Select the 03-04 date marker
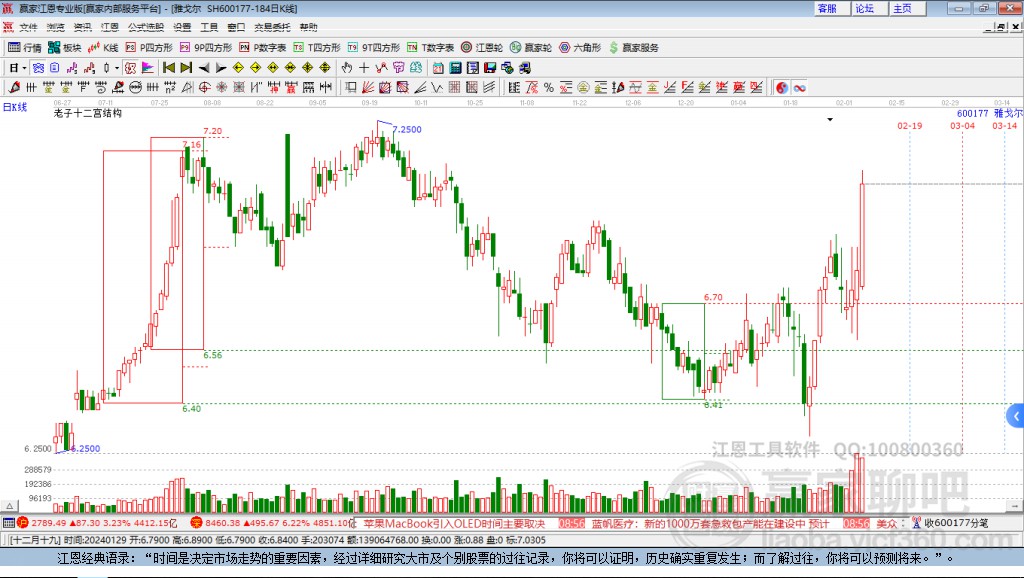Image resolution: width=1024 pixels, height=578 pixels. point(963,125)
